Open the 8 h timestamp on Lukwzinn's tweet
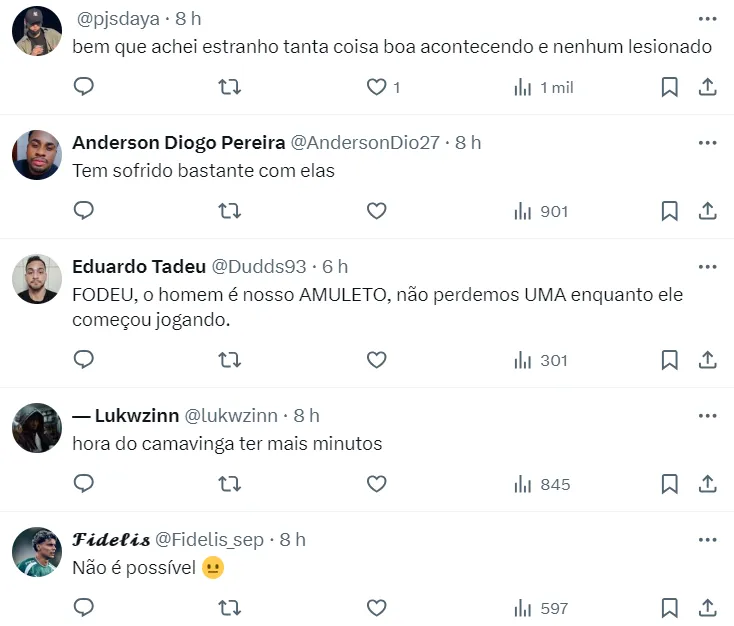This screenshot has width=734, height=626. coord(306,415)
